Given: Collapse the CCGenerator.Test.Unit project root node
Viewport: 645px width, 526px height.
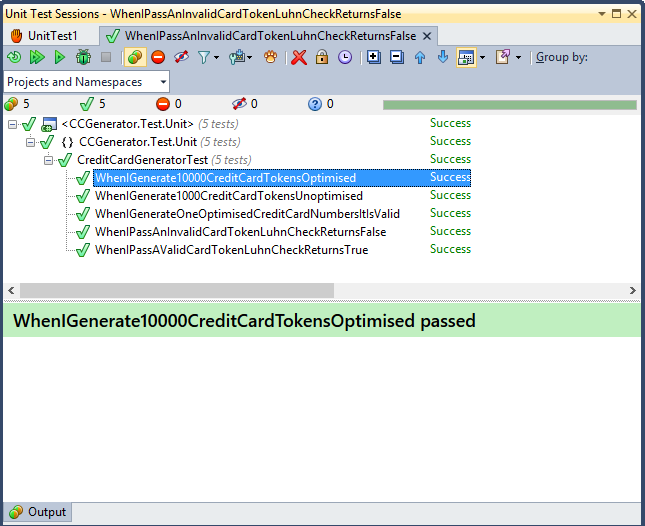Looking at the screenshot, I should point(13,124).
